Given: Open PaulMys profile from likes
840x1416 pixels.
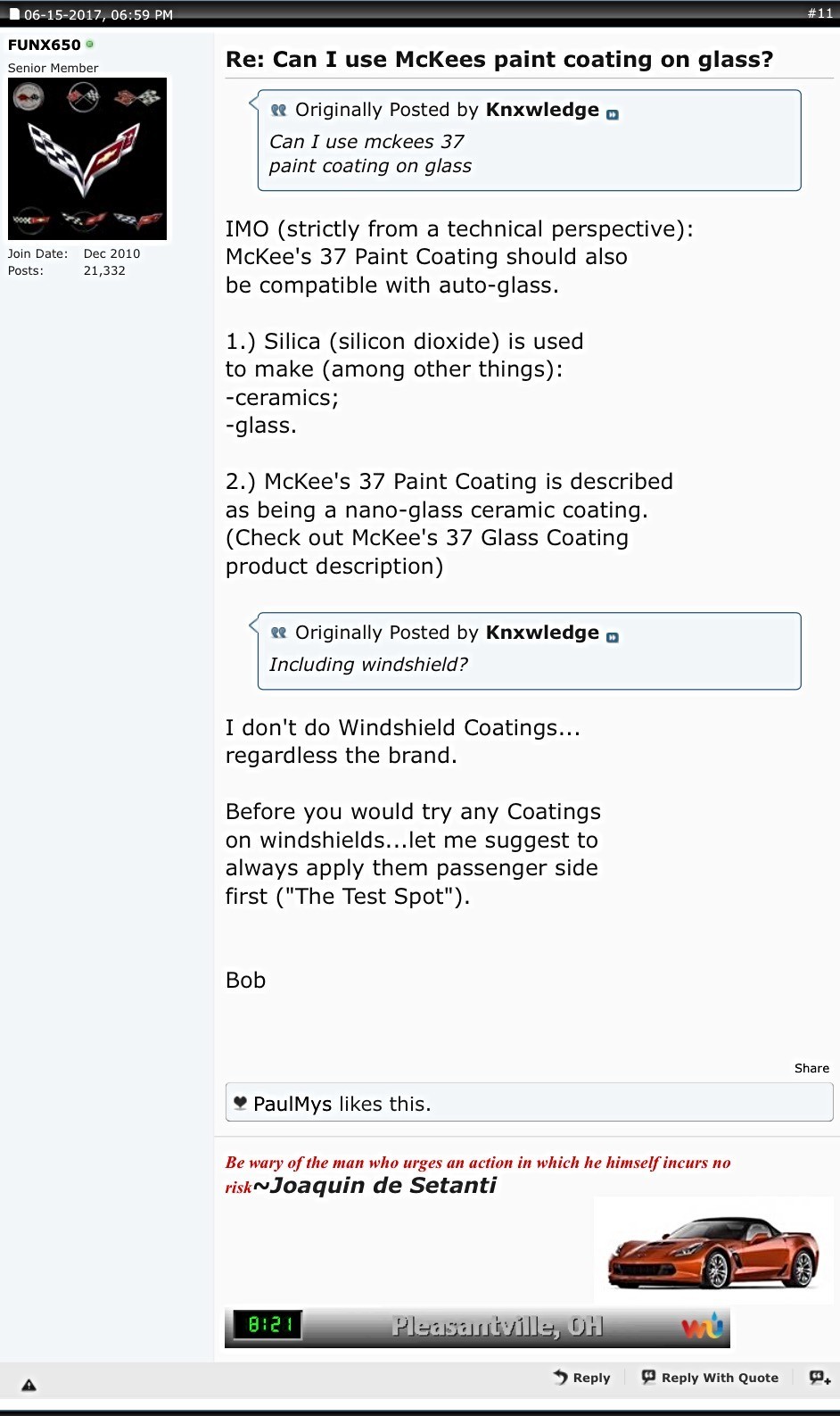Looking at the screenshot, I should pos(292,1104).
